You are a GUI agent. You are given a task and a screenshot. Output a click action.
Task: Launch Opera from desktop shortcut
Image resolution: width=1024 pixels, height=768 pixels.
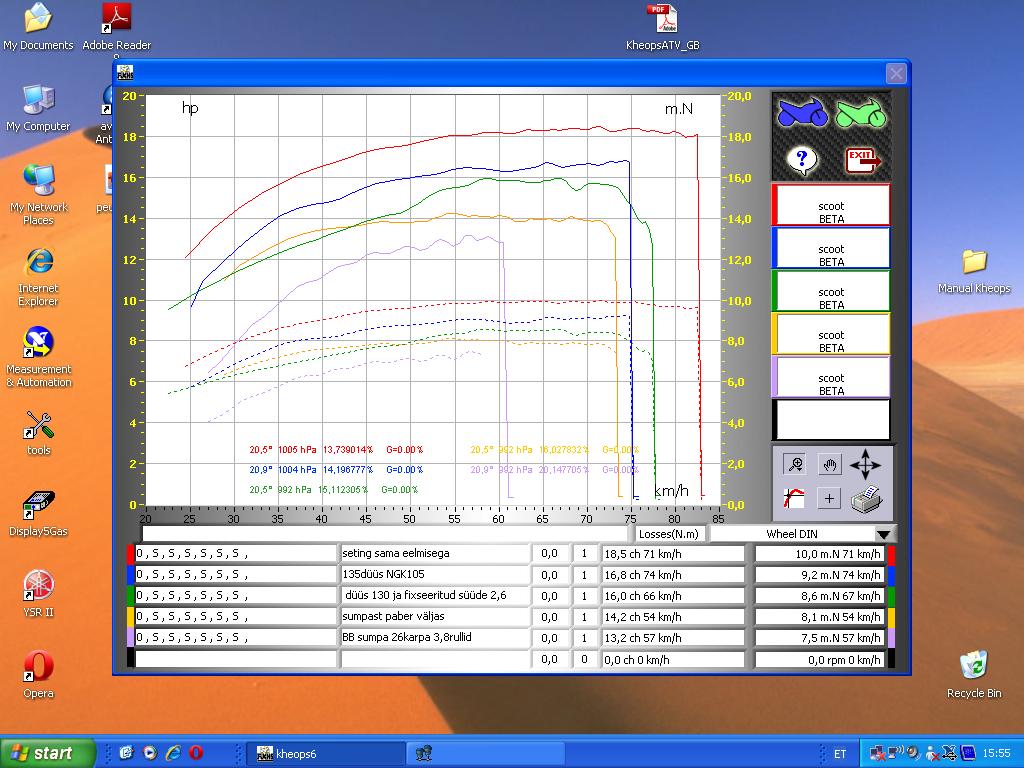pos(38,675)
